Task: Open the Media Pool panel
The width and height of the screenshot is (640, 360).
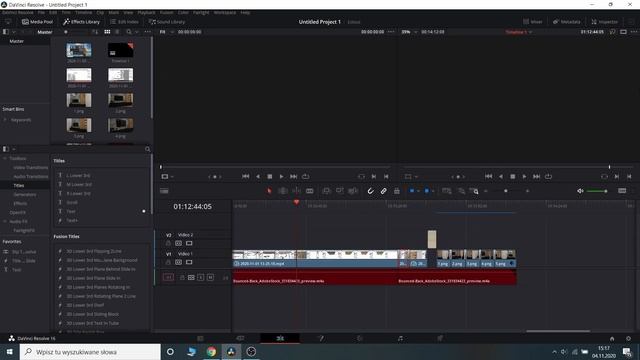Action: tap(38, 22)
